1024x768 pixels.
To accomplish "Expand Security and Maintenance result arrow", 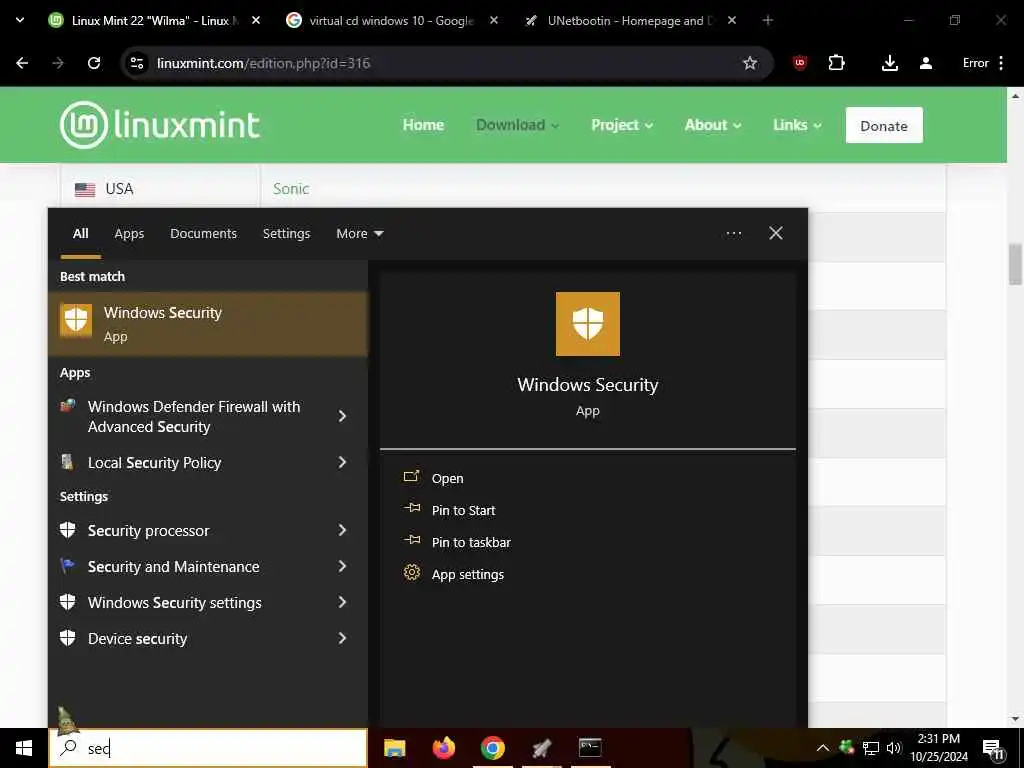I will pyautogui.click(x=342, y=566).
